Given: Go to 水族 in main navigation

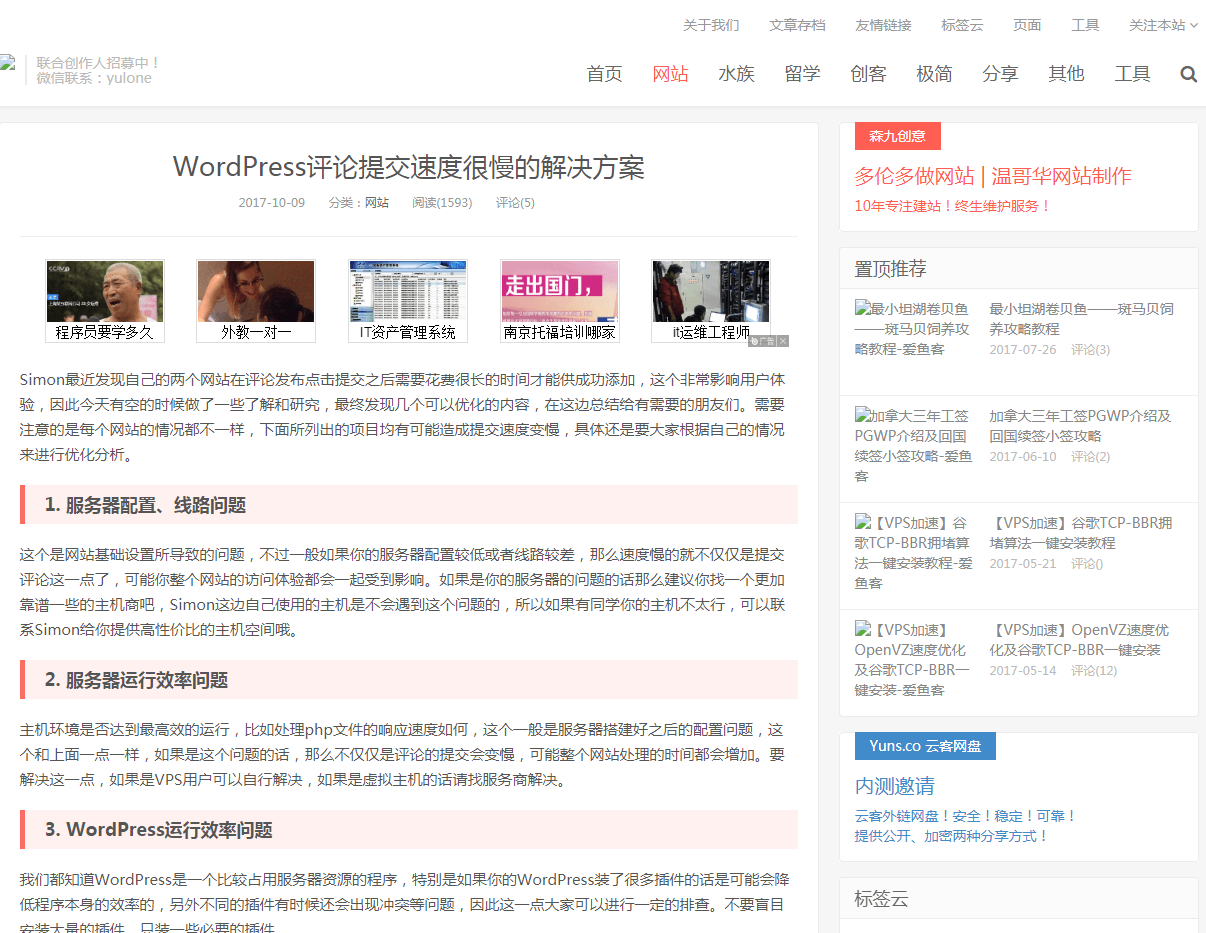Looking at the screenshot, I should pyautogui.click(x=736, y=74).
